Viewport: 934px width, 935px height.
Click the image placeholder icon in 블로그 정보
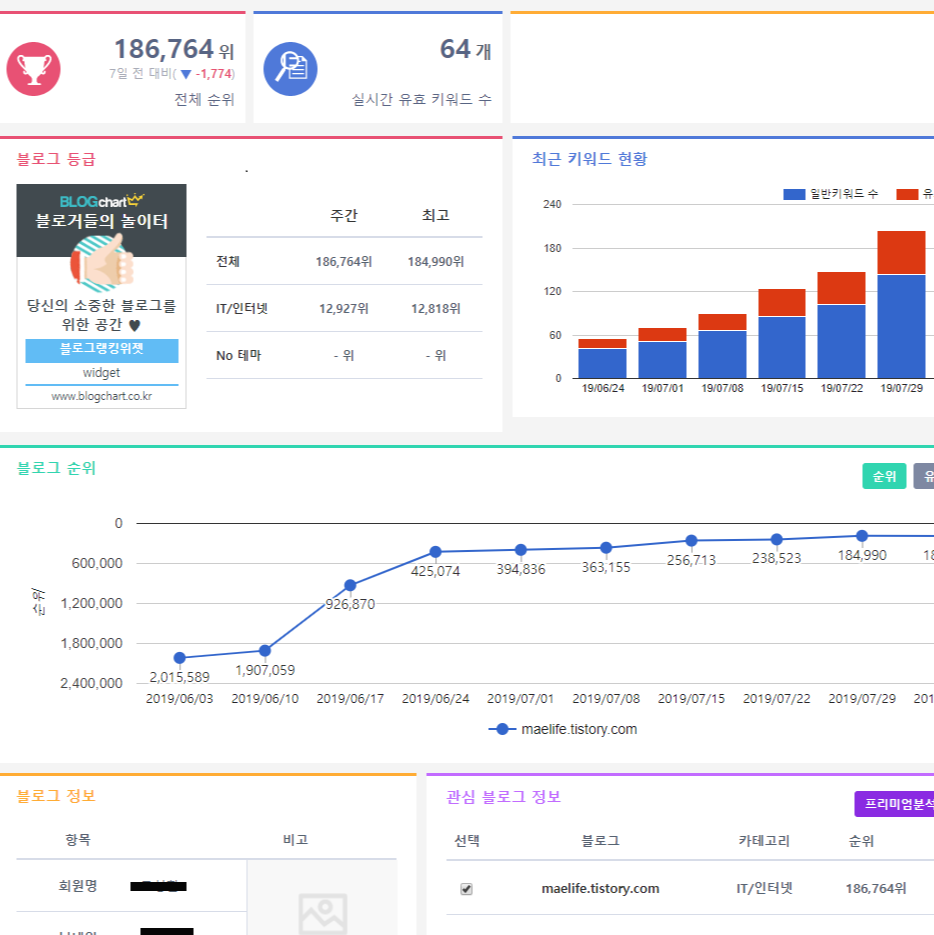click(x=323, y=914)
